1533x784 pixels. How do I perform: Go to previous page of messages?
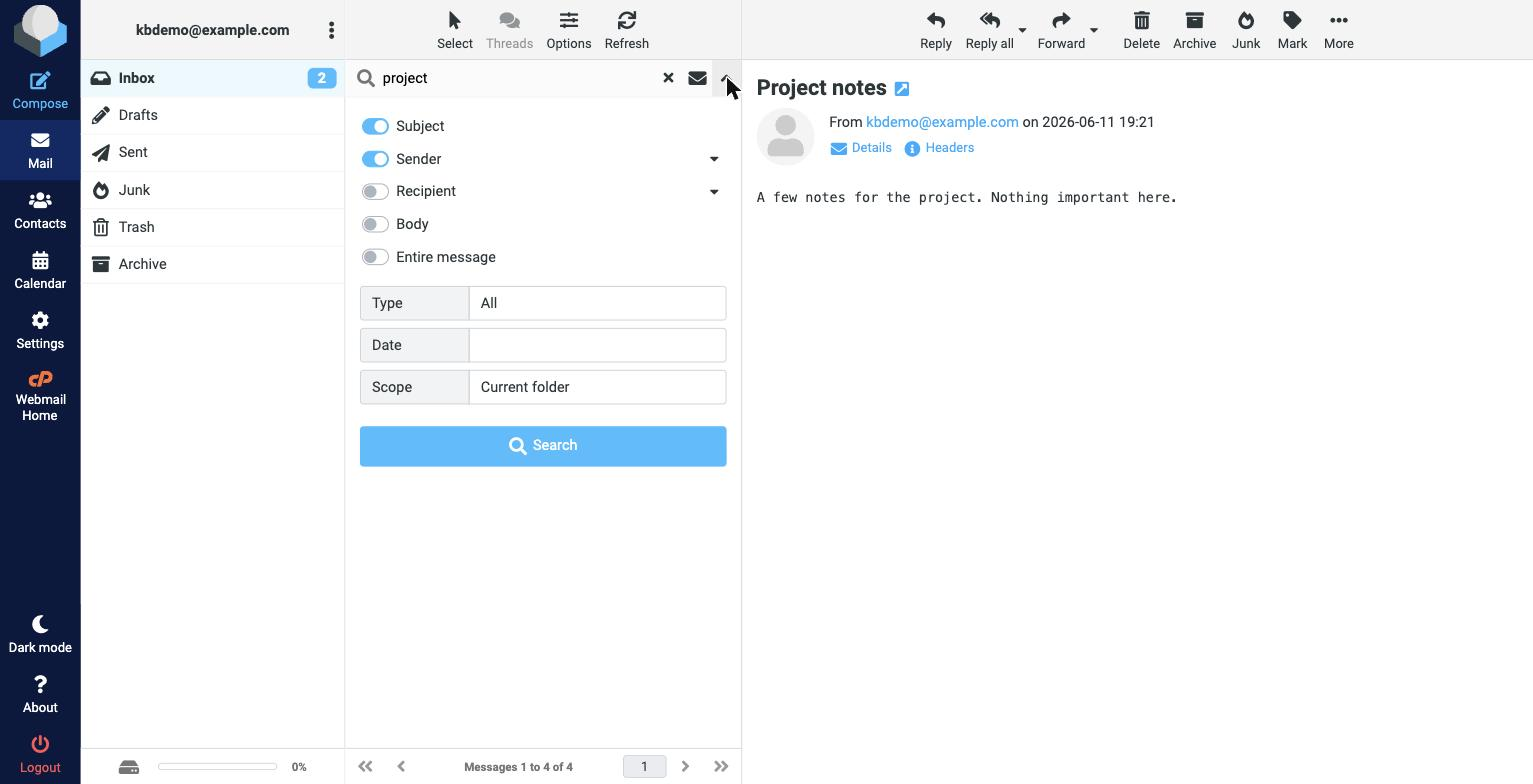401,767
